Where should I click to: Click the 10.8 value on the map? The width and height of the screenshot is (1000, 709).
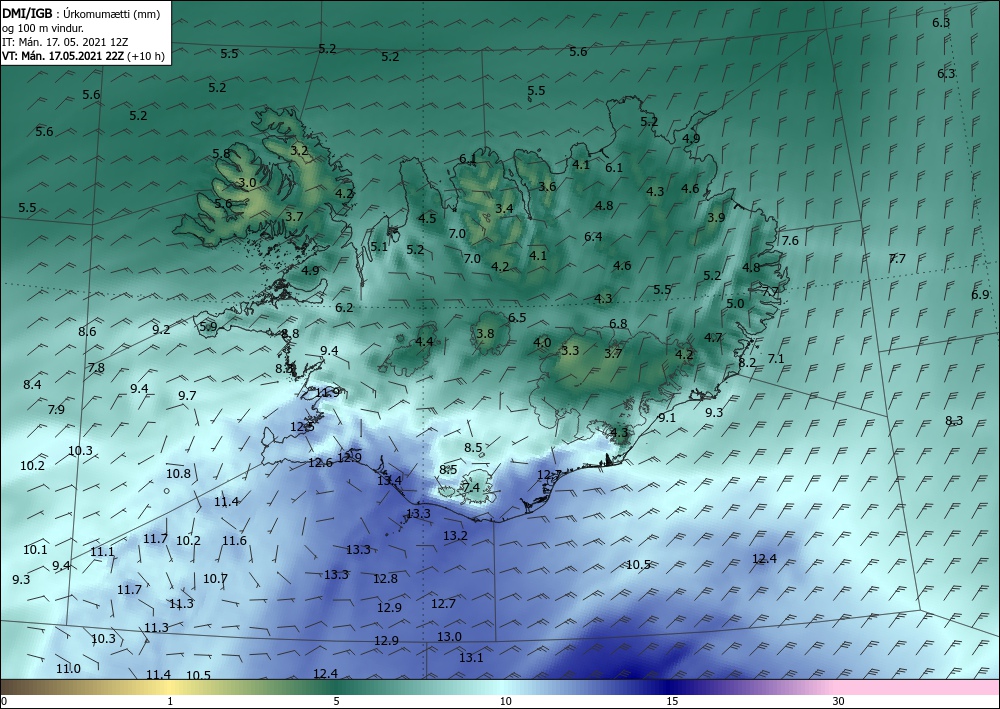[179, 474]
